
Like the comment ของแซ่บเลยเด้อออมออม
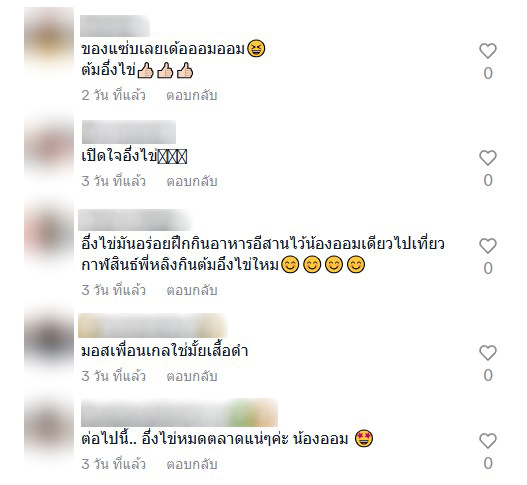(488, 51)
